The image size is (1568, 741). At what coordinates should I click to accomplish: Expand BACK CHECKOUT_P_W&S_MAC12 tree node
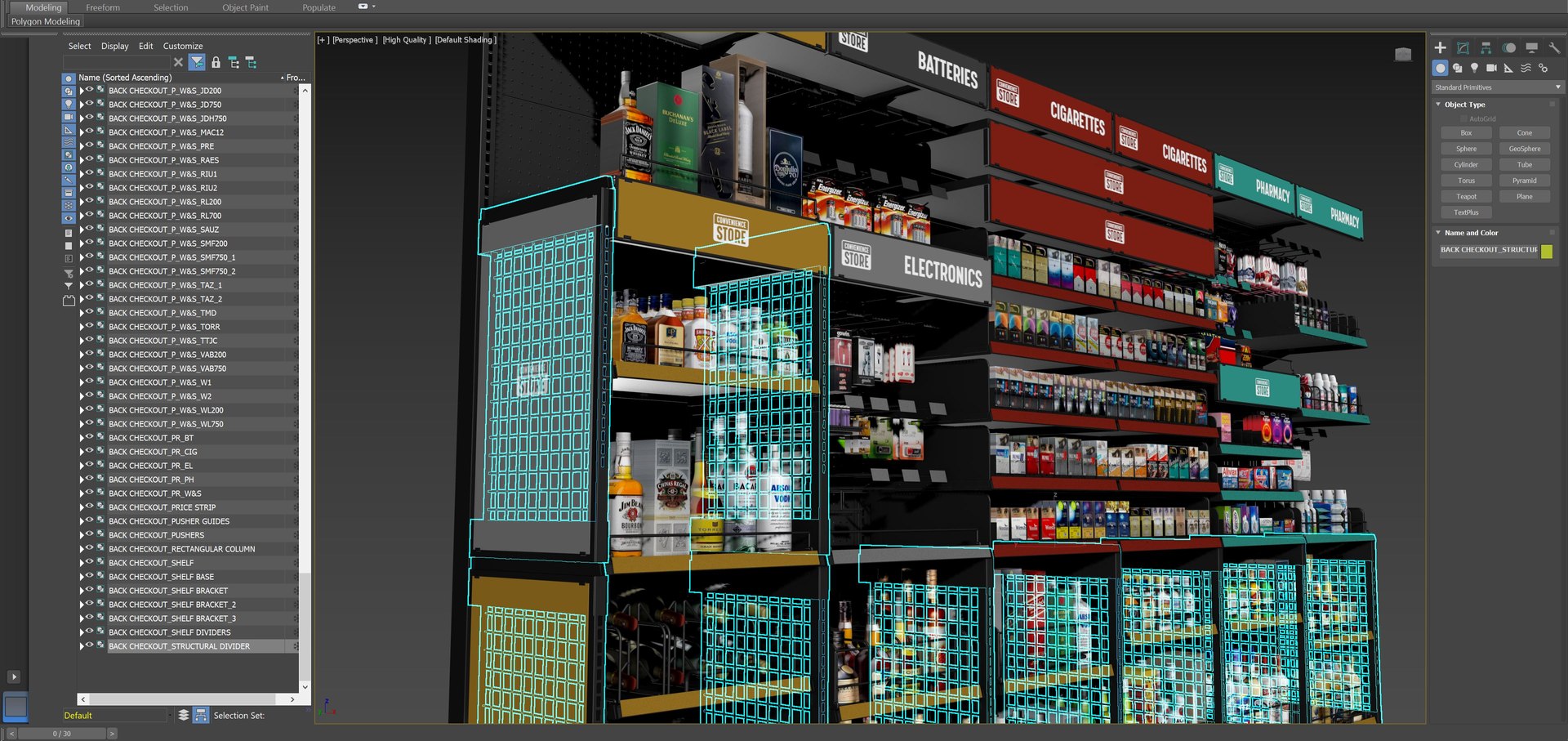pyautogui.click(x=81, y=132)
